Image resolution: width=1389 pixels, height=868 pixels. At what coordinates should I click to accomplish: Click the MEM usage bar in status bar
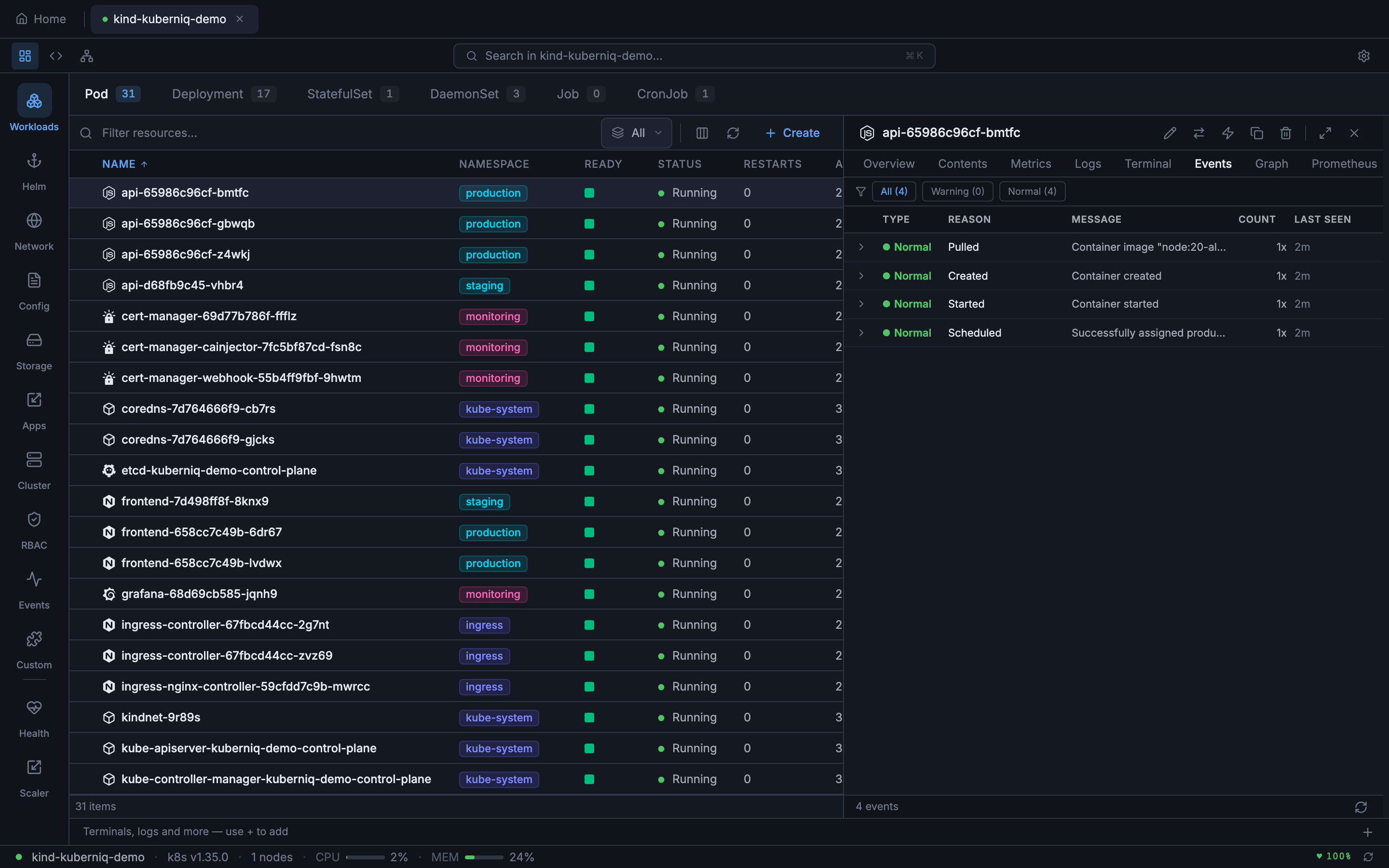[x=484, y=857]
